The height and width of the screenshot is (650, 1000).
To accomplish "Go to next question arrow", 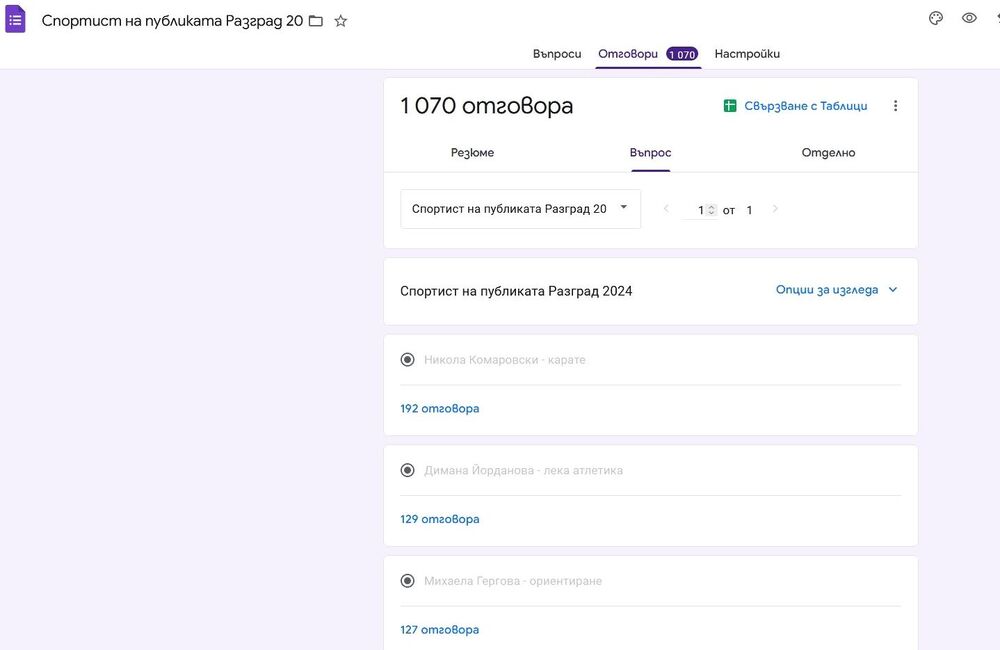I will pos(775,209).
